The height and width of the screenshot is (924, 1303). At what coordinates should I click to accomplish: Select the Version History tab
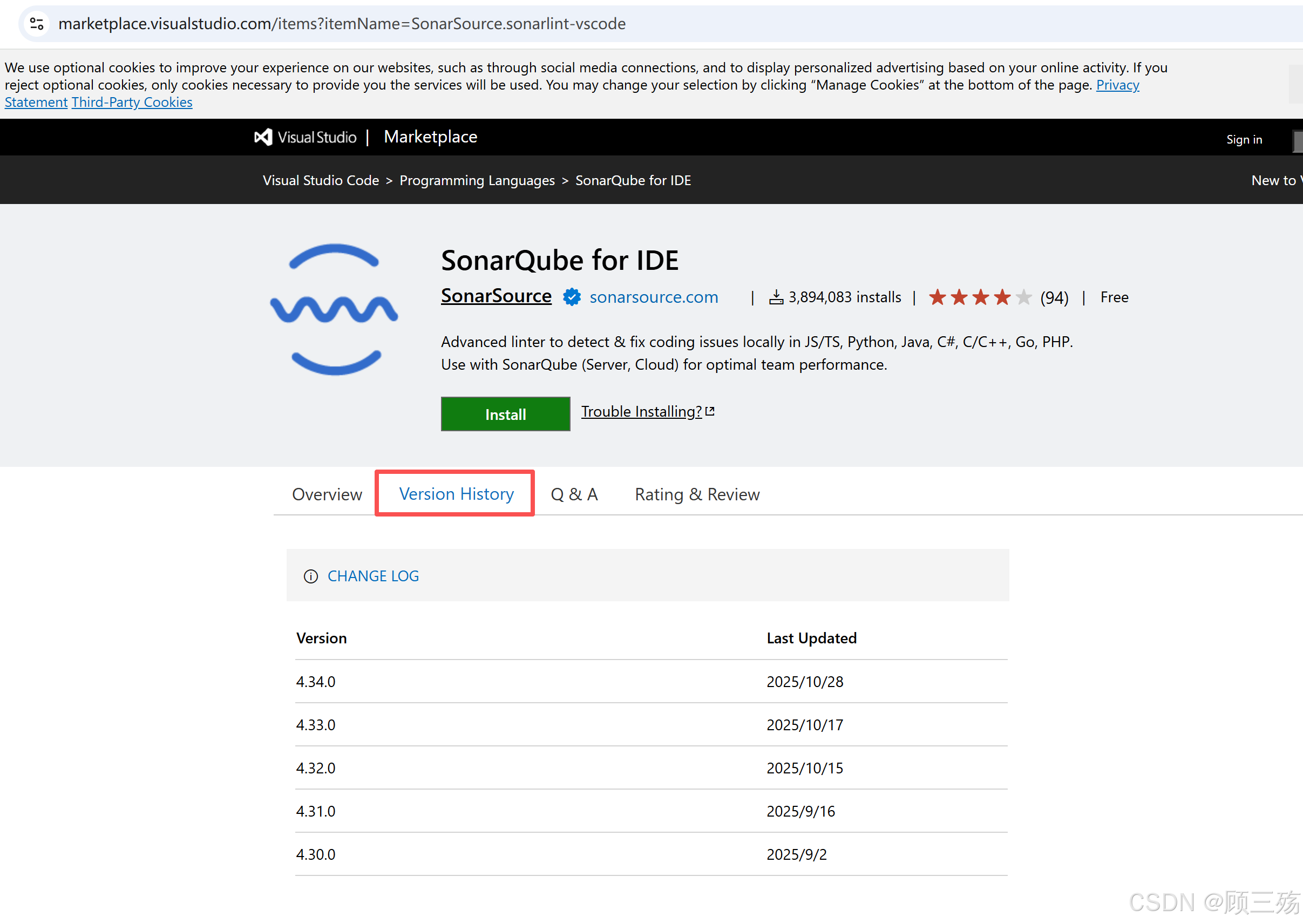(456, 493)
